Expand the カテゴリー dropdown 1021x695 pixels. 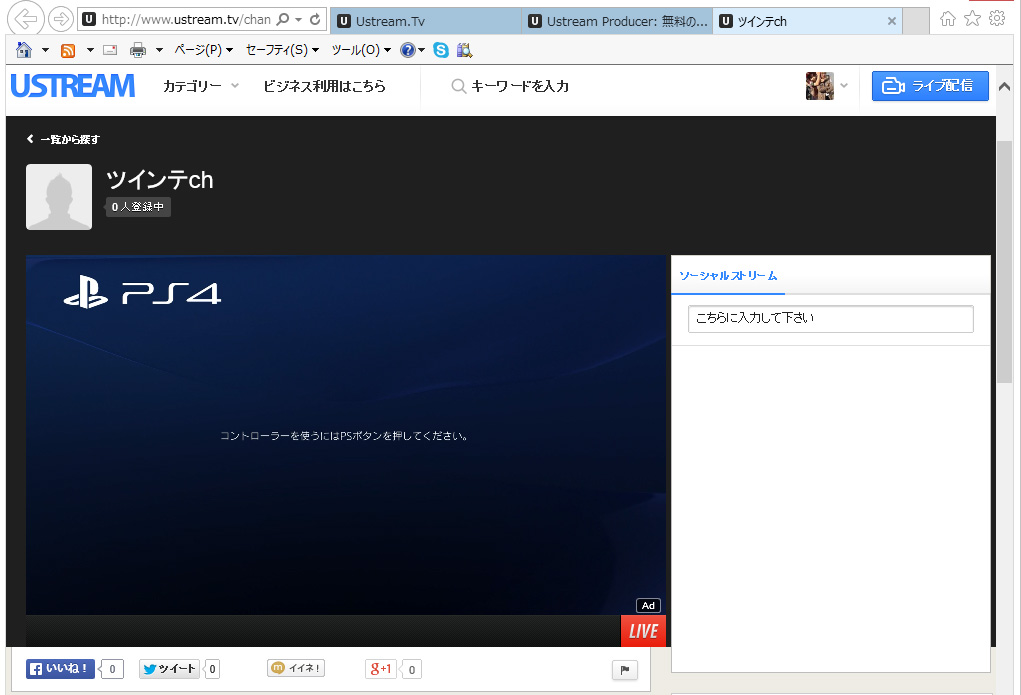tap(201, 86)
